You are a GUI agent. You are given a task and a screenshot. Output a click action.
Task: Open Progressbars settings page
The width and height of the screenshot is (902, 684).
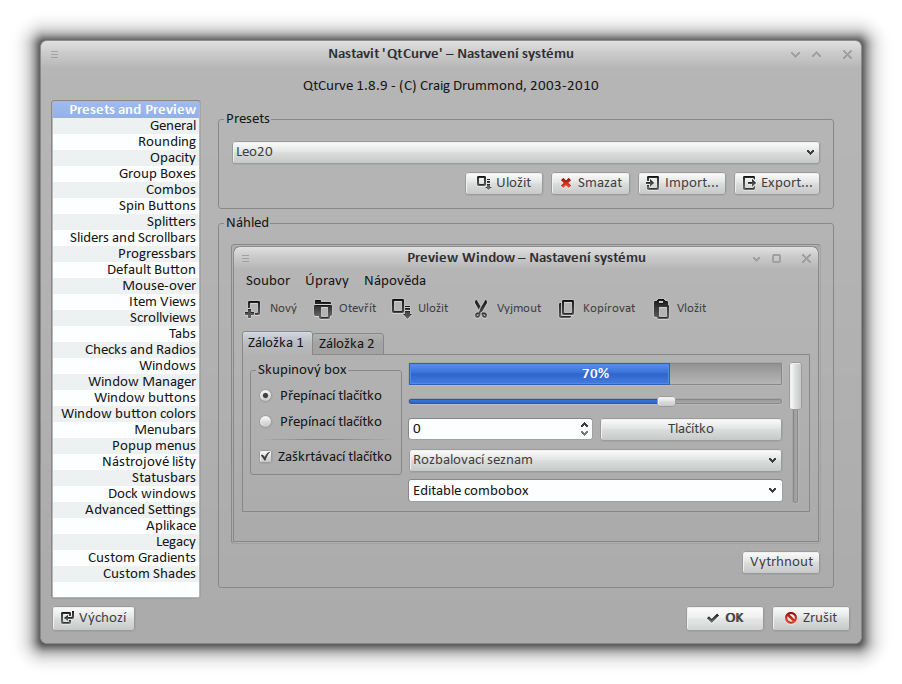[126, 254]
